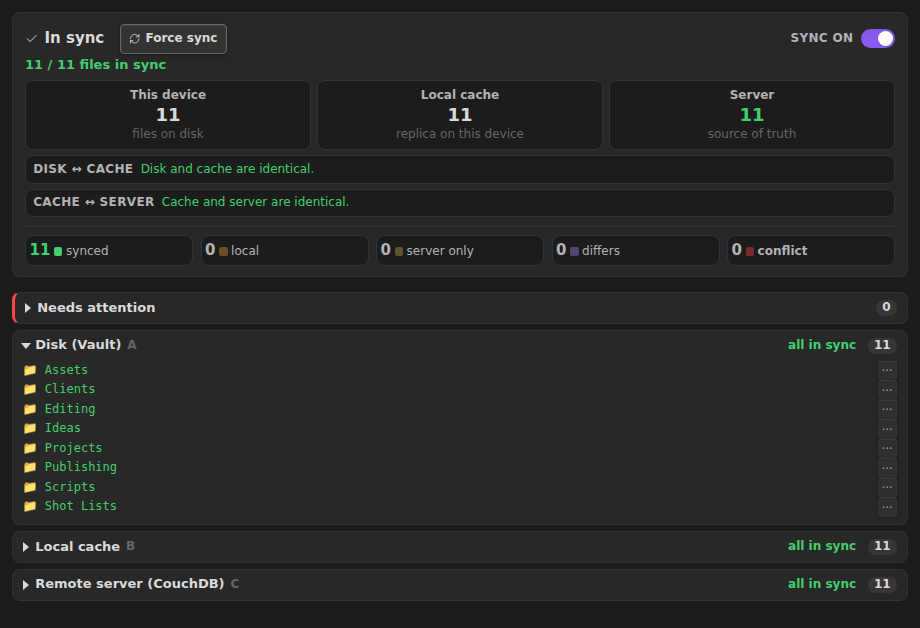920x628 pixels.
Task: Open more options for Clients row
Action: click(x=887, y=390)
